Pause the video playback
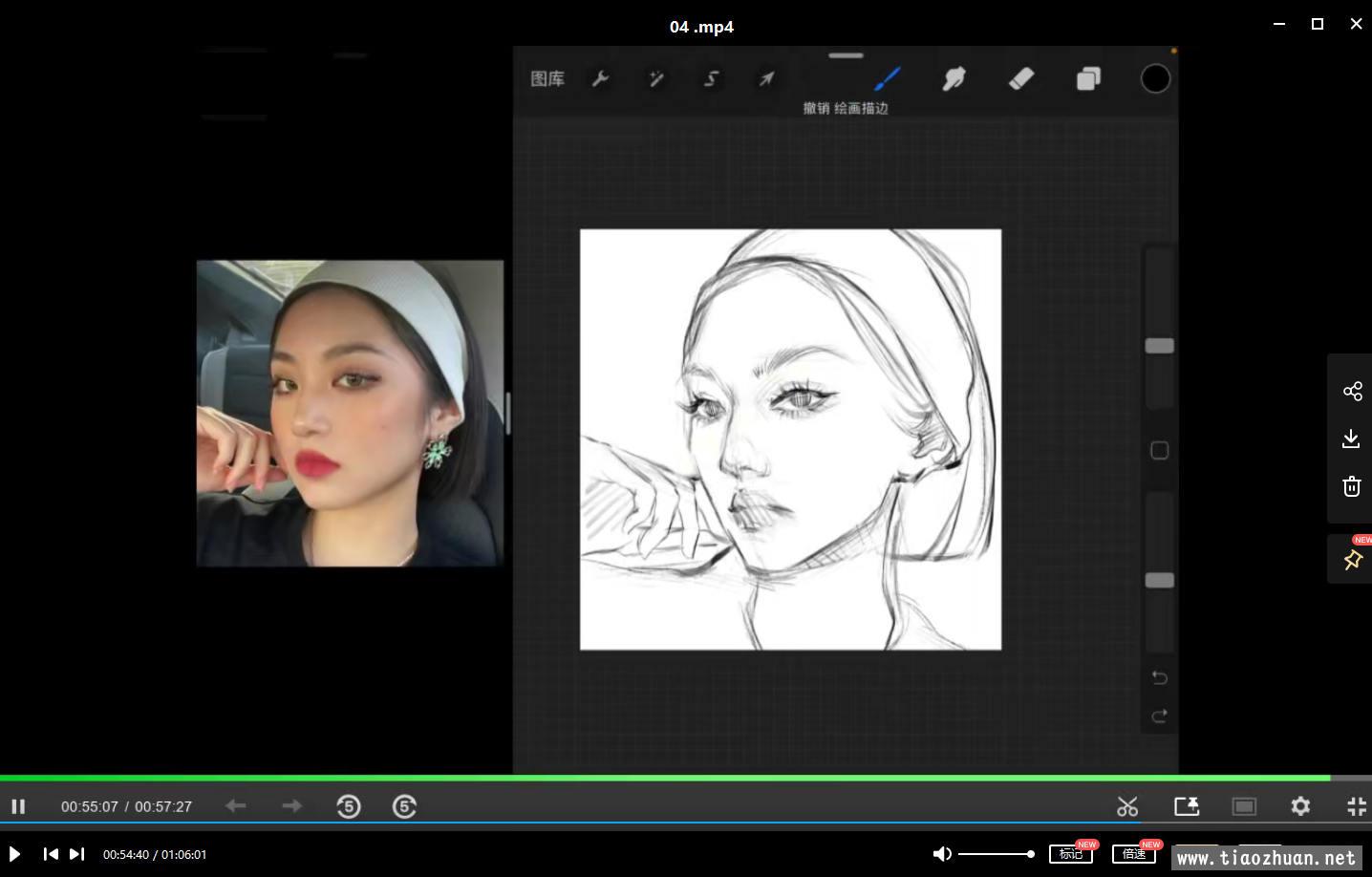Image resolution: width=1372 pixels, height=877 pixels. point(18,807)
